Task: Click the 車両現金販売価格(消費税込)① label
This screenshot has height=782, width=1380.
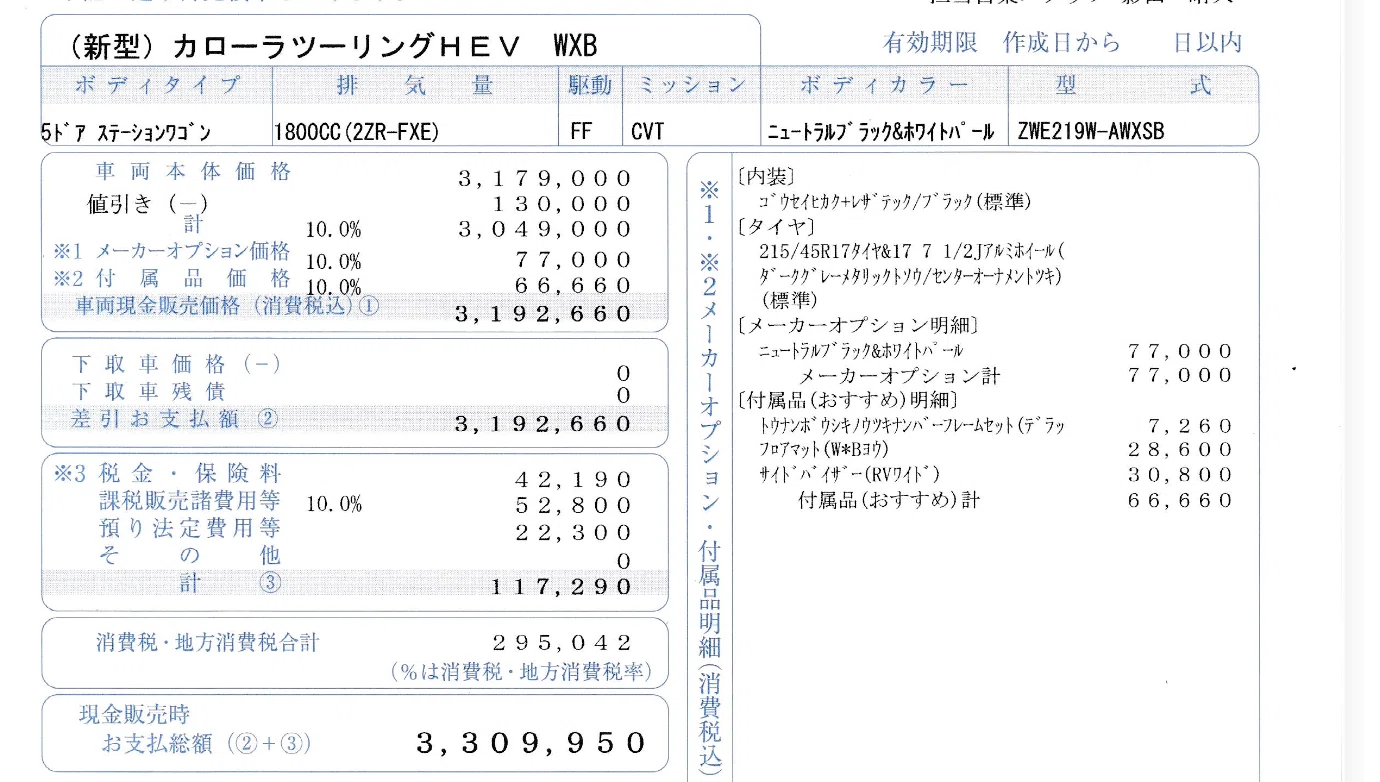Action: coord(227,305)
